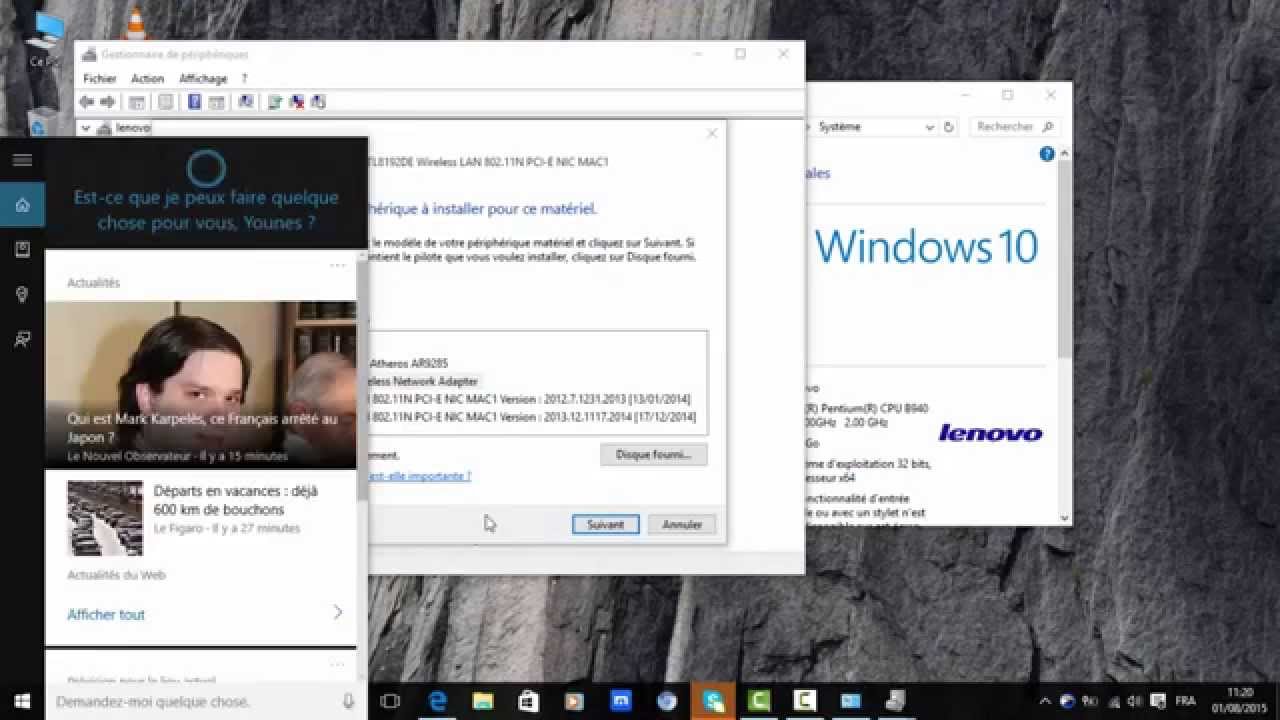The image size is (1280, 720).
Task: Open the traffic jam news thumbnail
Action: [x=105, y=518]
